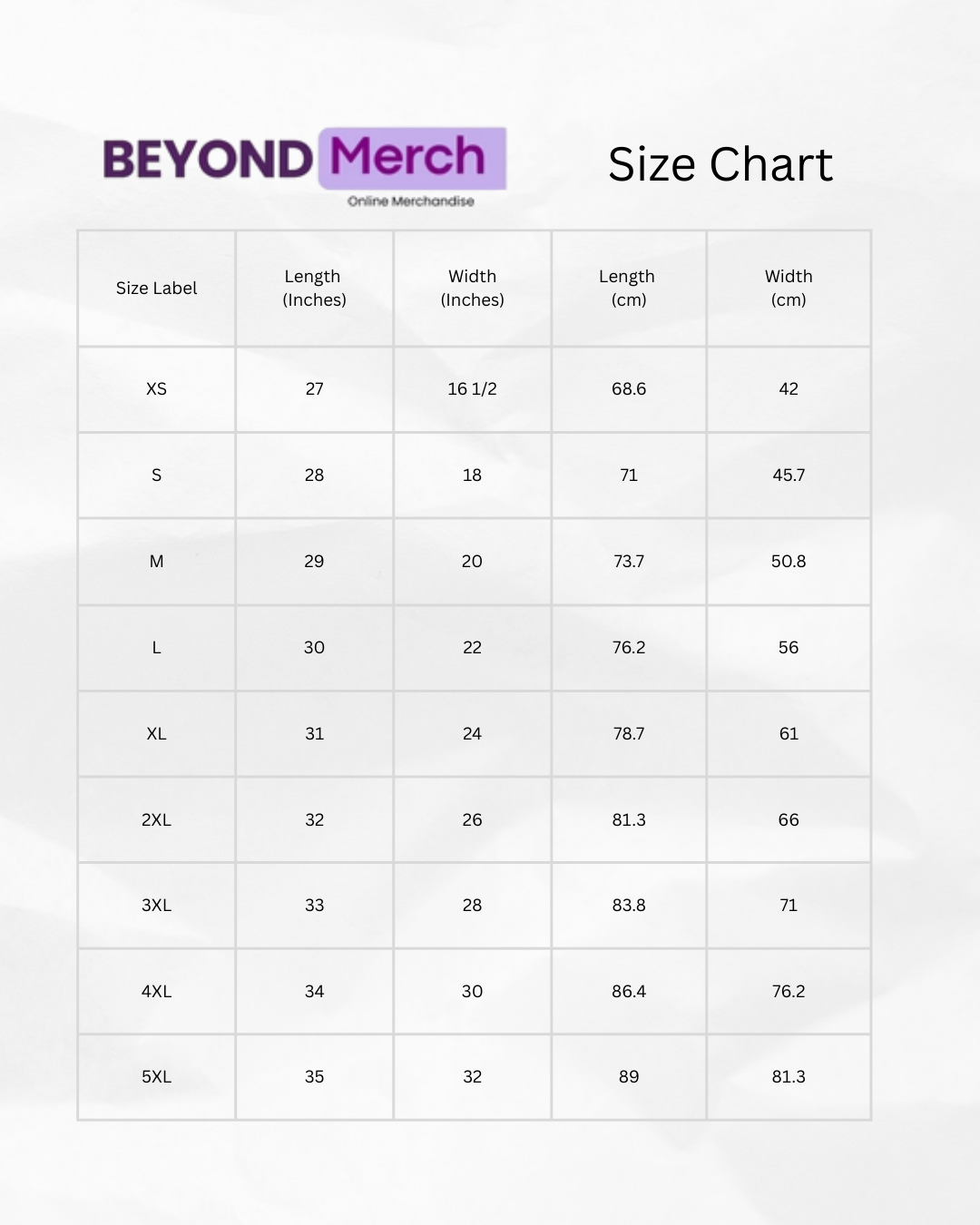Select the 3XL size label cell
Viewport: 980px width, 1225px height.
(x=156, y=906)
